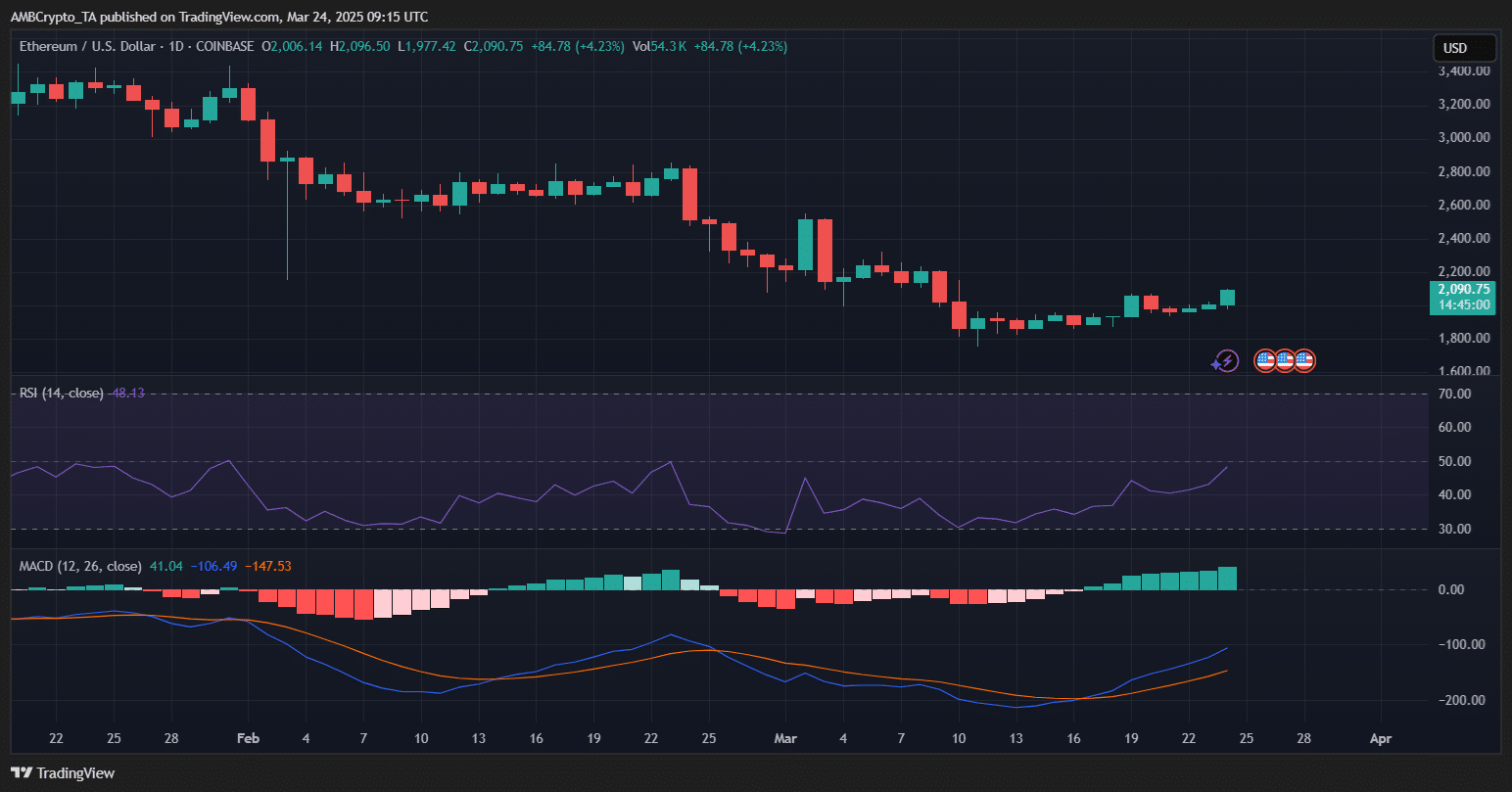
Task: Click the middle US flag event icon
Action: coord(1284,361)
